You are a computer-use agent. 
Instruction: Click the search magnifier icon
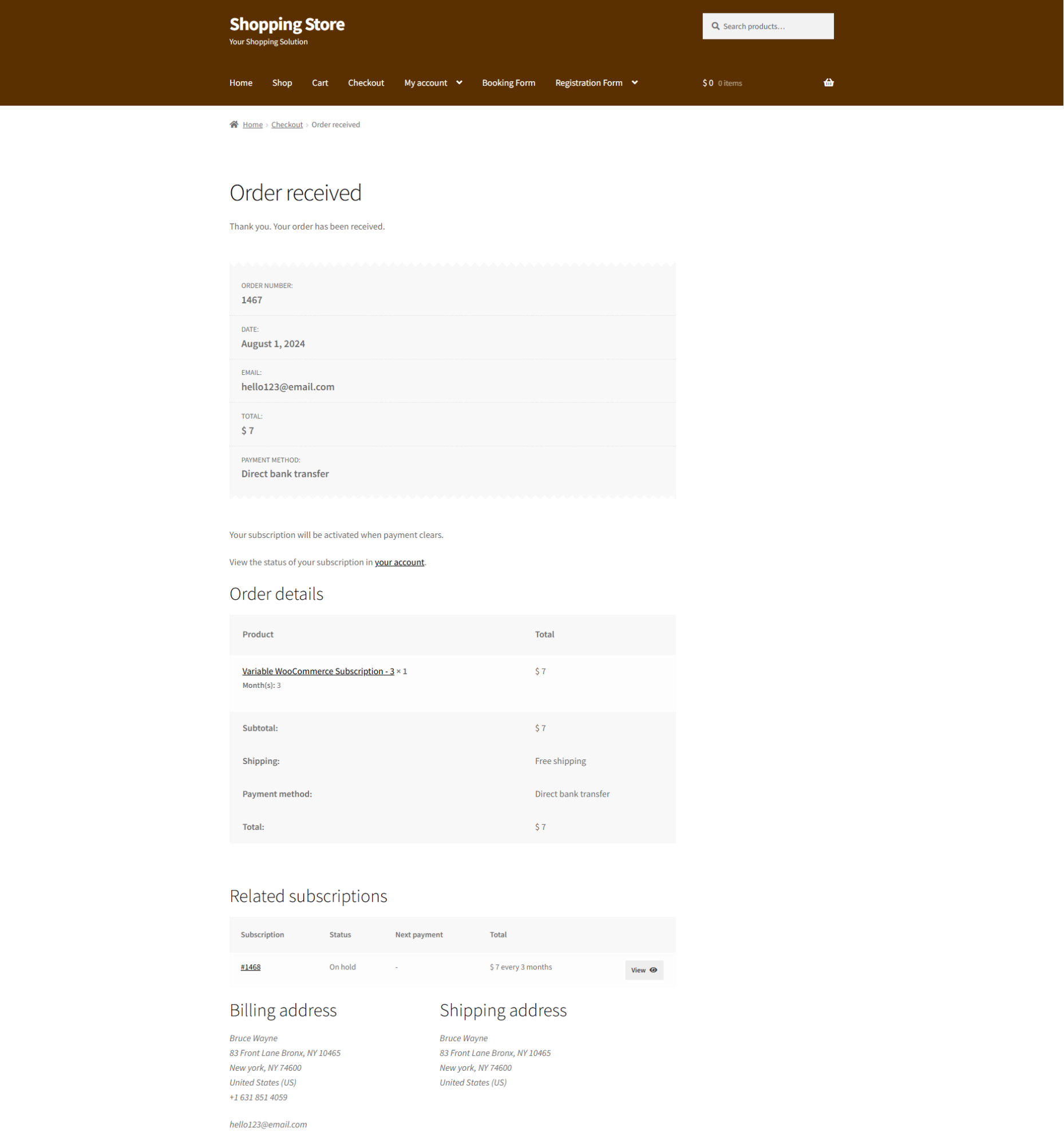click(x=715, y=26)
